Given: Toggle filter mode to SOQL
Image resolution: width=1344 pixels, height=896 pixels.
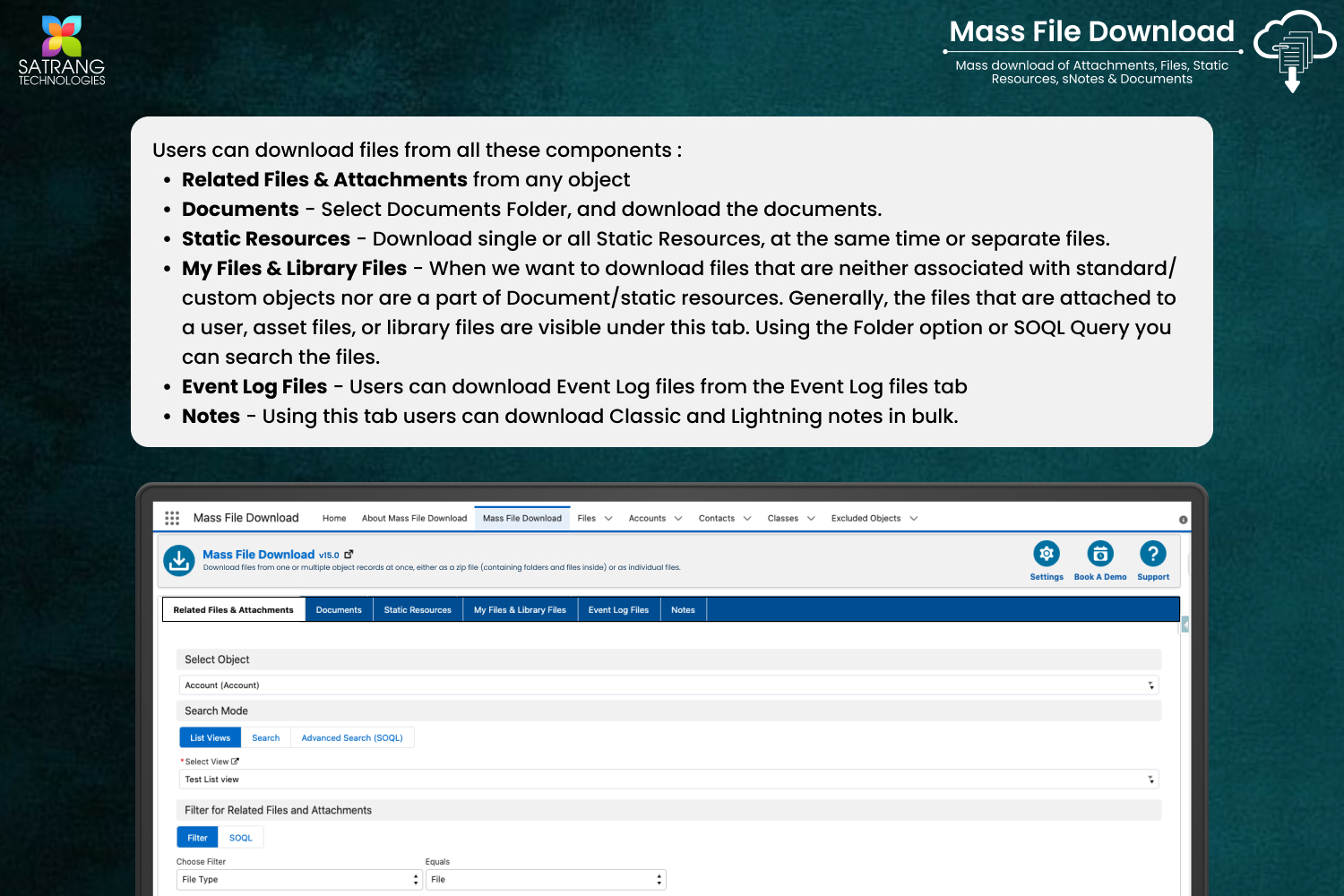Looking at the screenshot, I should coord(240,839).
